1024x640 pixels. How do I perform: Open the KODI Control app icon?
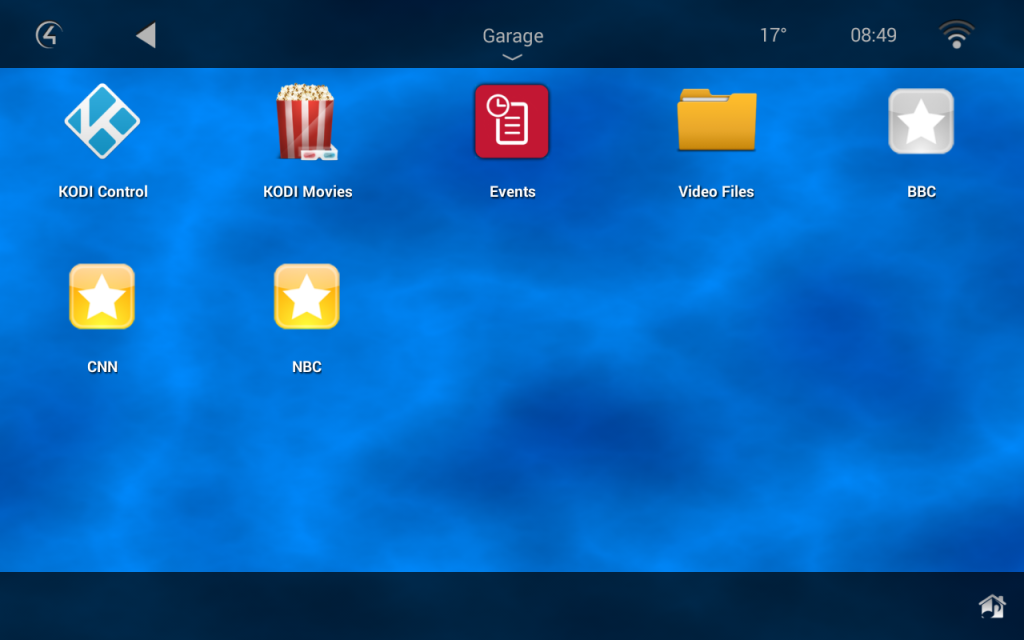(103, 121)
